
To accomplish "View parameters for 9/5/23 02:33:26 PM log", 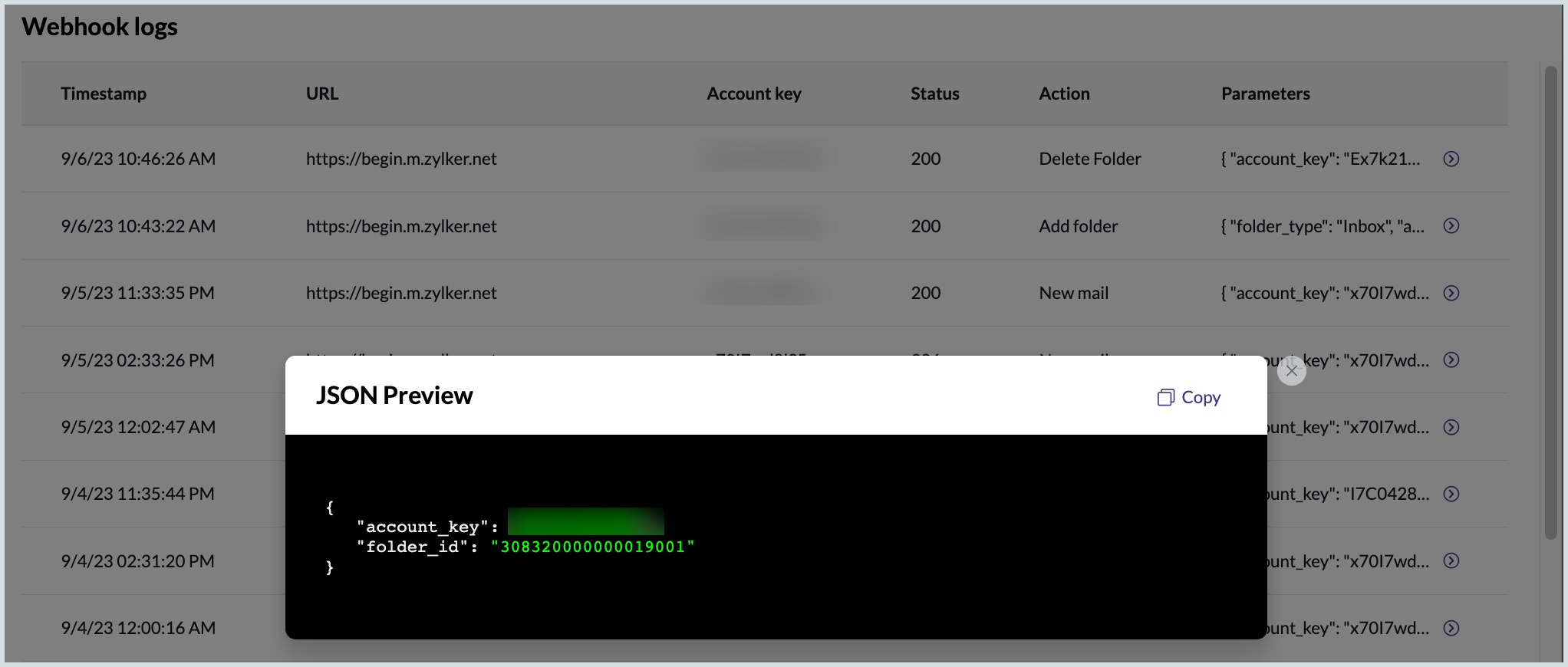I will pyautogui.click(x=1451, y=360).
